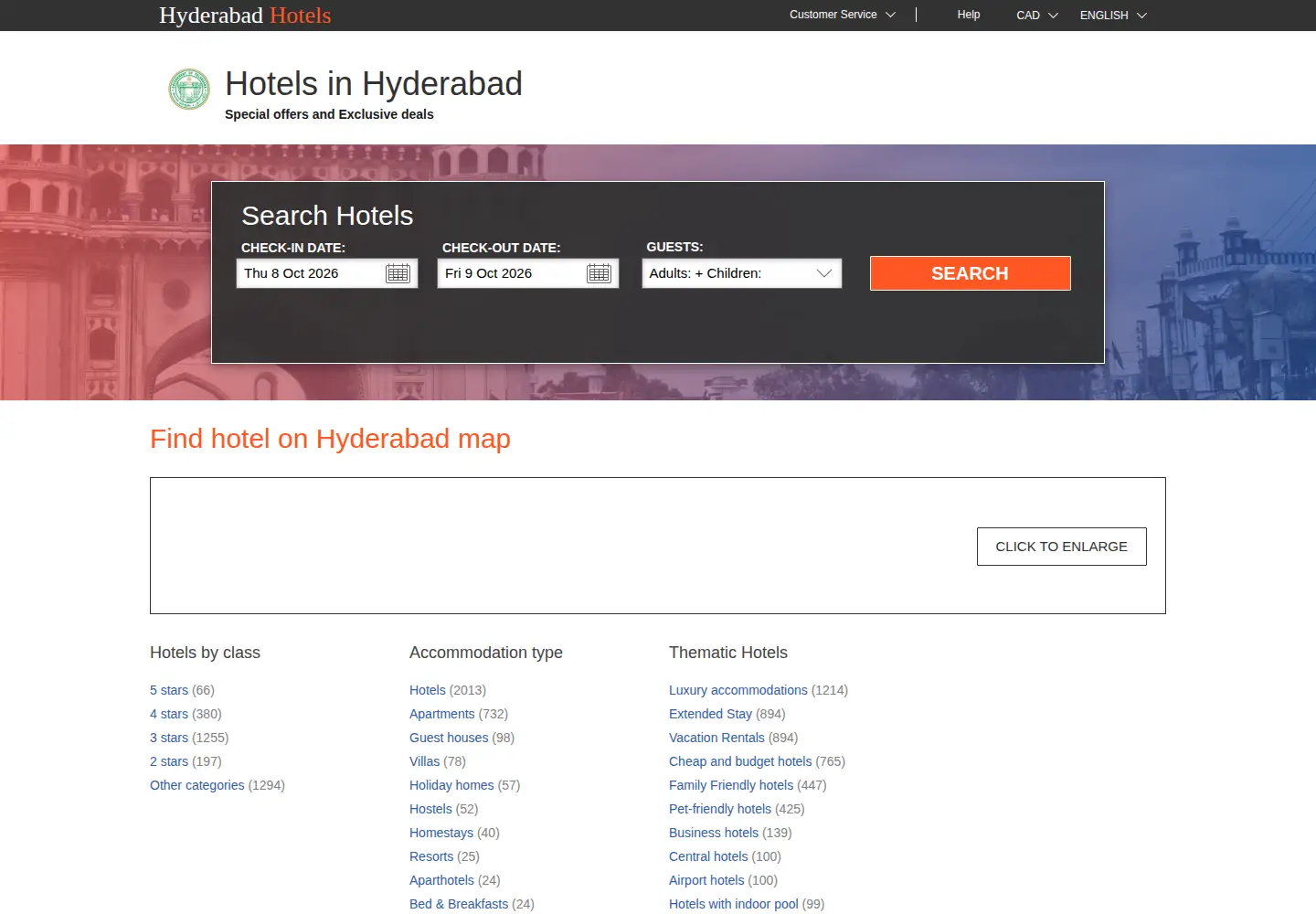Image resolution: width=1316 pixels, height=914 pixels.
Task: Open Pet-friendly hotels link
Action: coord(720,809)
